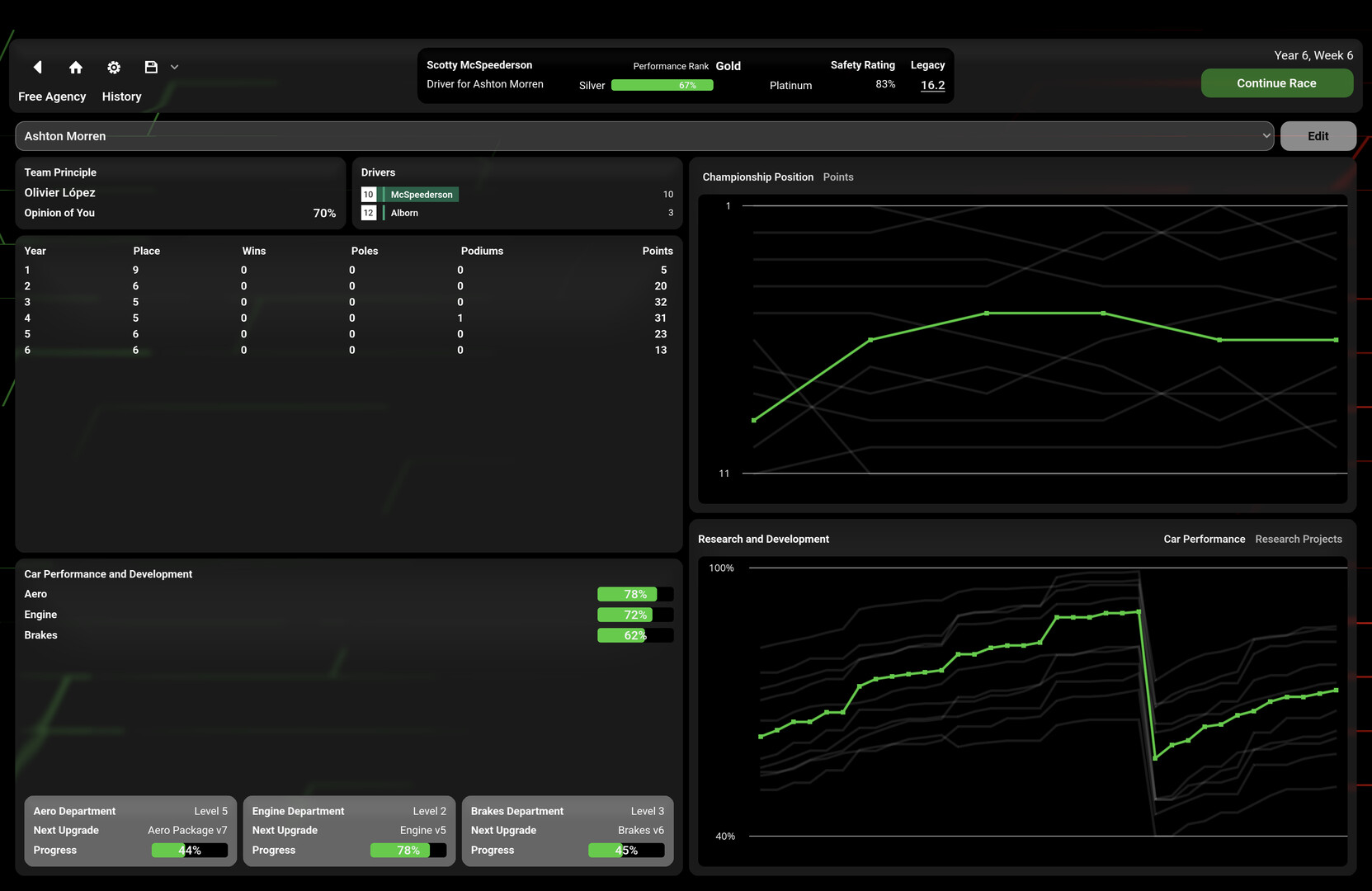
Task: Expand the chevron next to the save icon
Action: pos(174,67)
